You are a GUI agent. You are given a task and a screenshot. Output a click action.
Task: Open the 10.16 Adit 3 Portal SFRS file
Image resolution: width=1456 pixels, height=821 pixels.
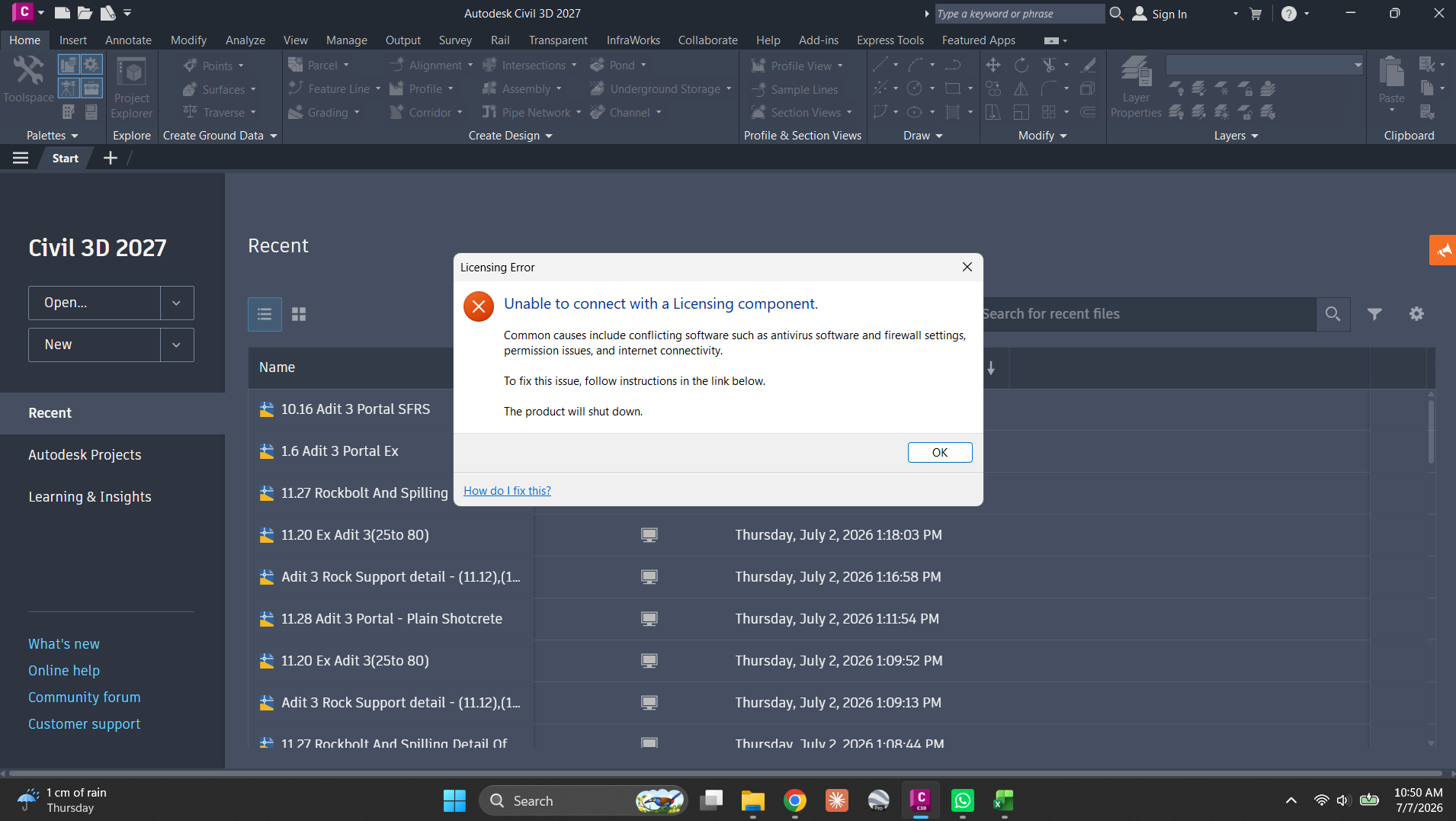coord(355,409)
